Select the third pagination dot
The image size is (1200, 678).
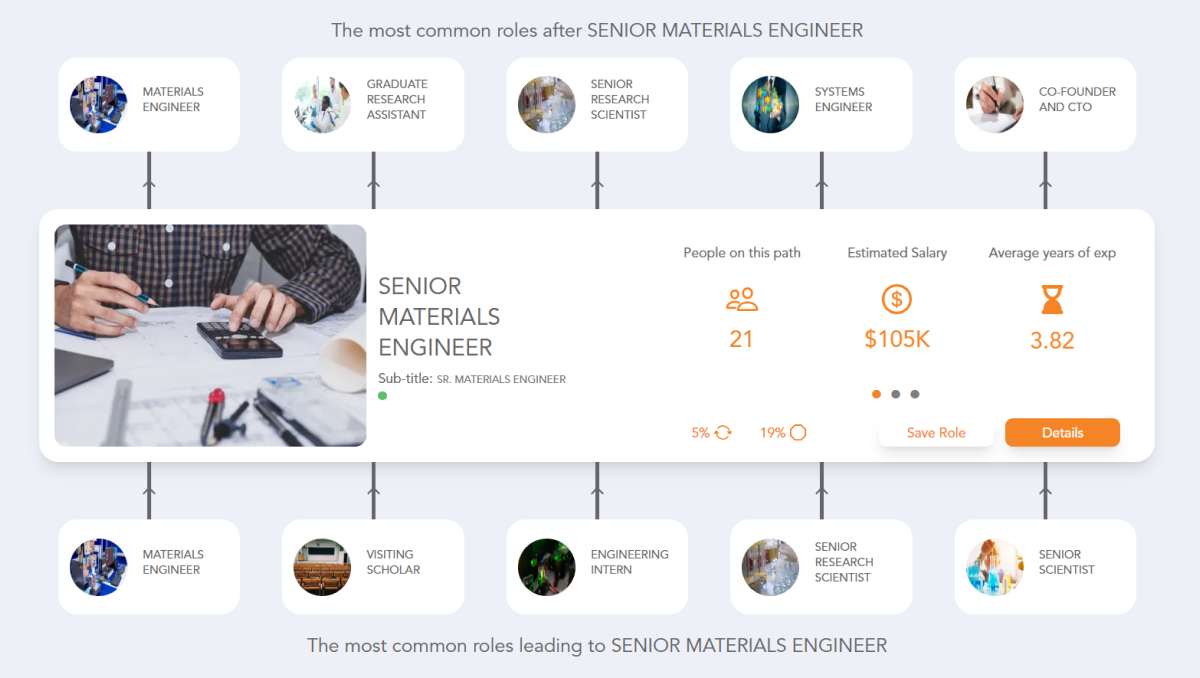pyautogui.click(x=915, y=394)
